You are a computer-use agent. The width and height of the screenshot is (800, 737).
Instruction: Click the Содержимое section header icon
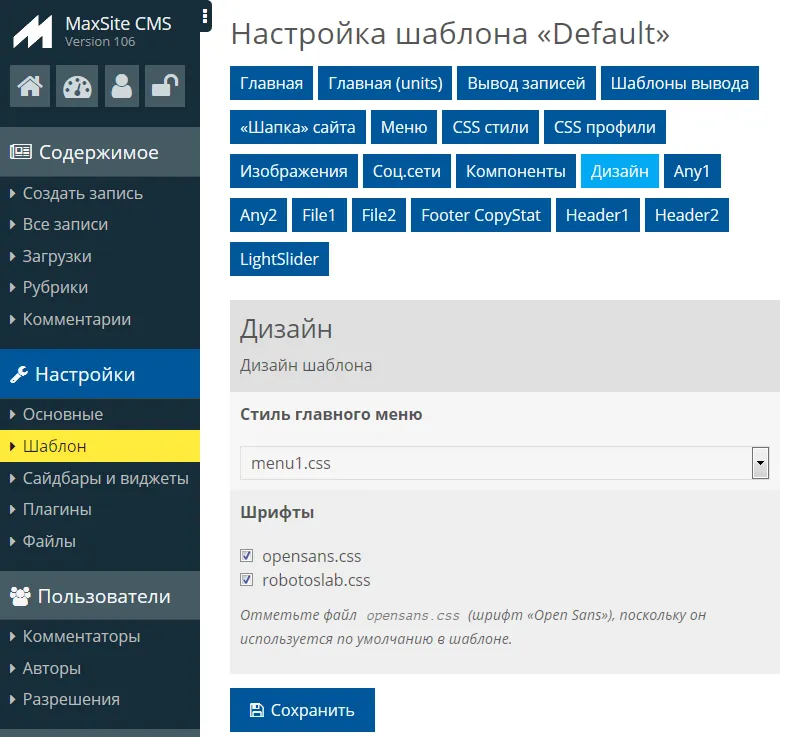click(x=21, y=153)
